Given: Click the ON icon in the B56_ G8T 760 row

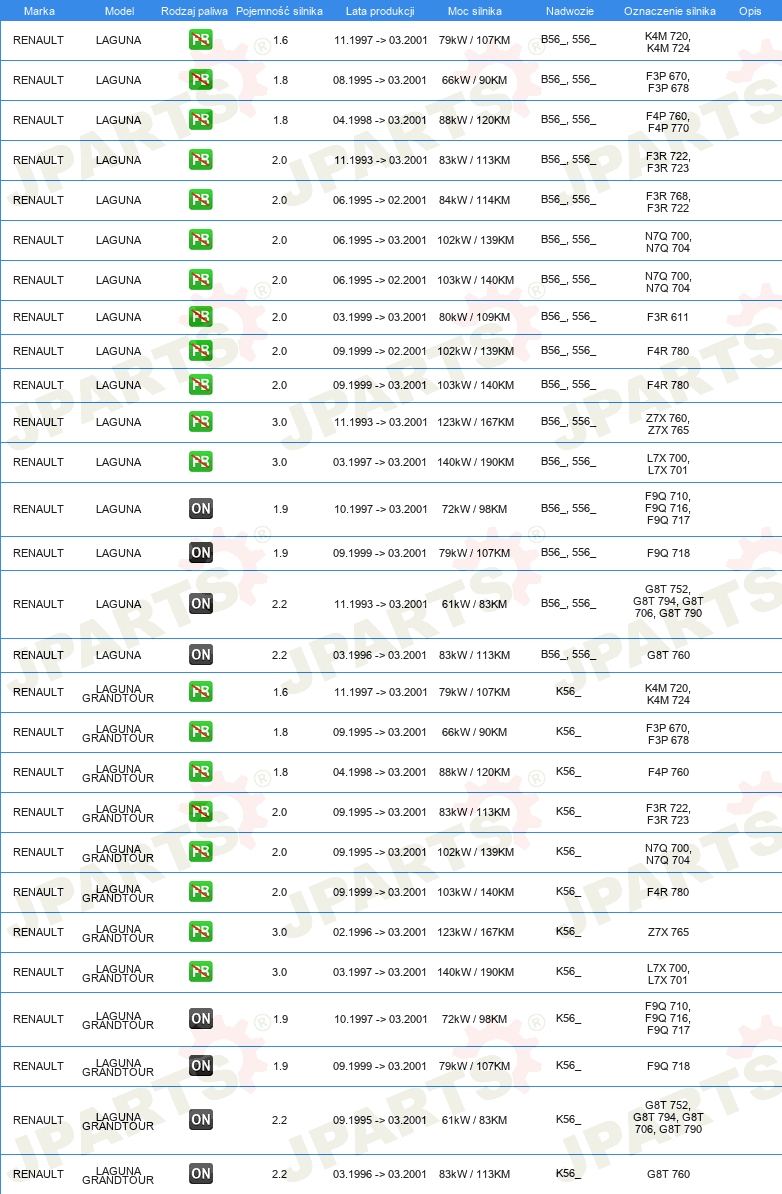Looking at the screenshot, I should click(x=201, y=655).
